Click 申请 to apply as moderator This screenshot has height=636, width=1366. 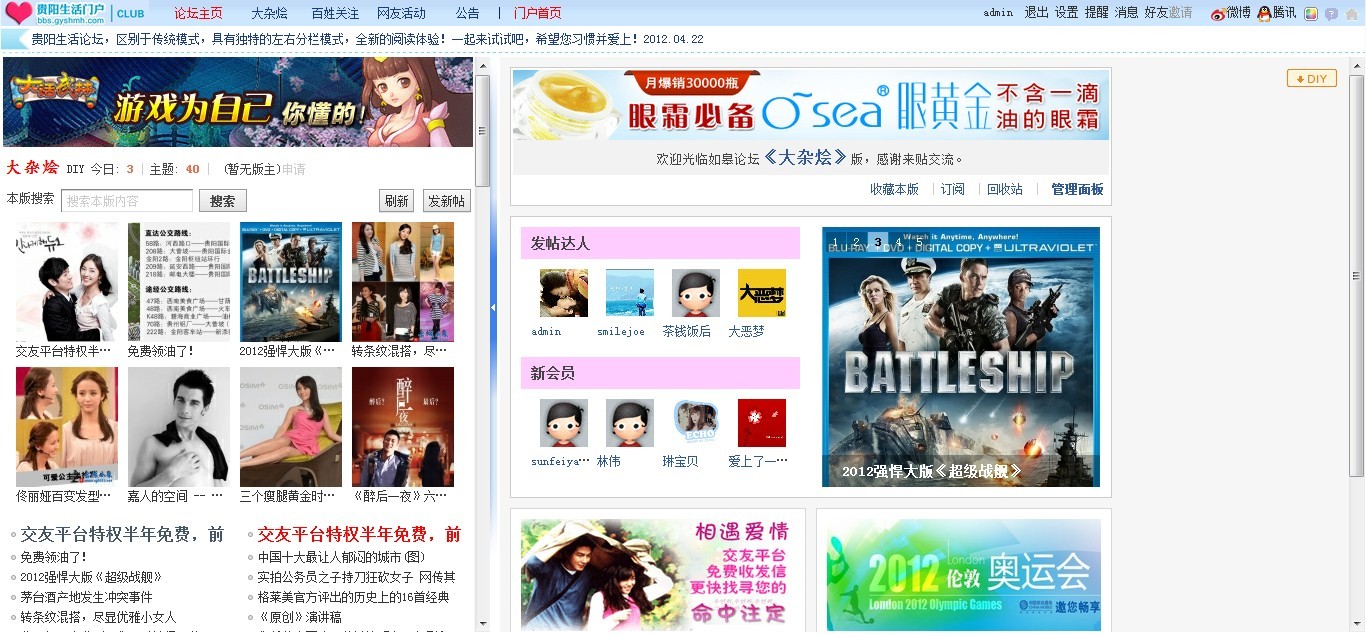coord(294,170)
